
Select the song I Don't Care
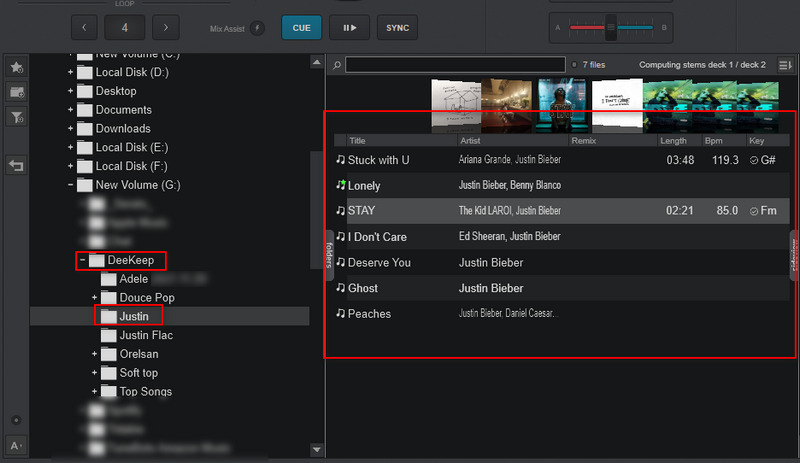[377, 237]
